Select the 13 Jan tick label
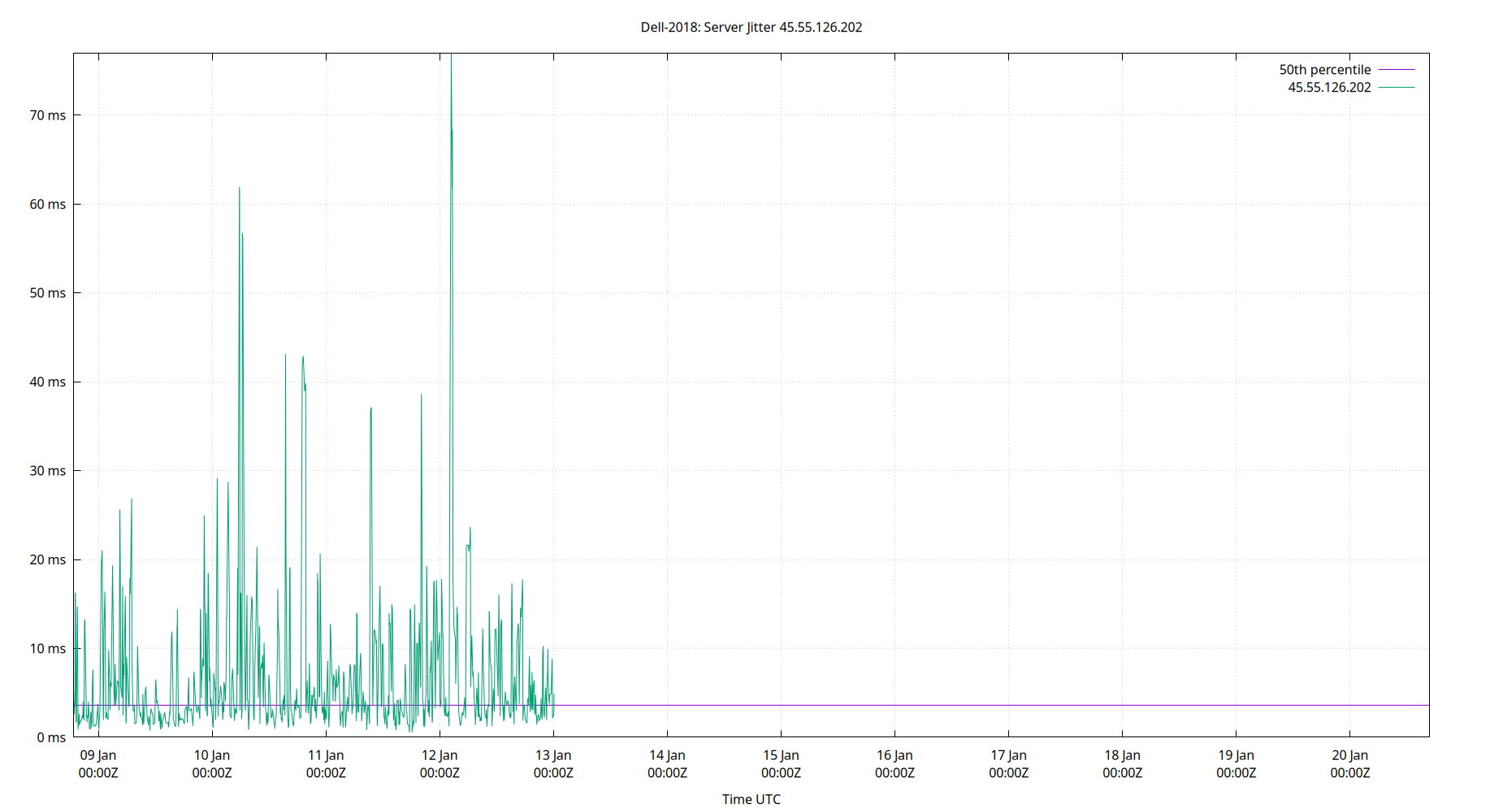The width and height of the screenshot is (1503, 812). 553,755
